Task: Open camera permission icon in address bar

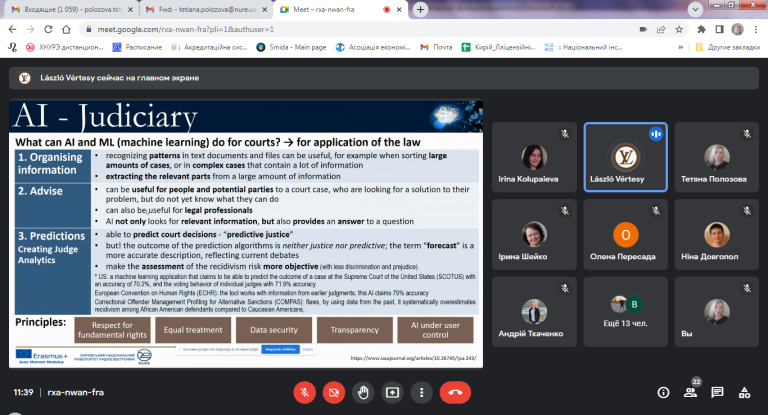Action: tap(643, 29)
